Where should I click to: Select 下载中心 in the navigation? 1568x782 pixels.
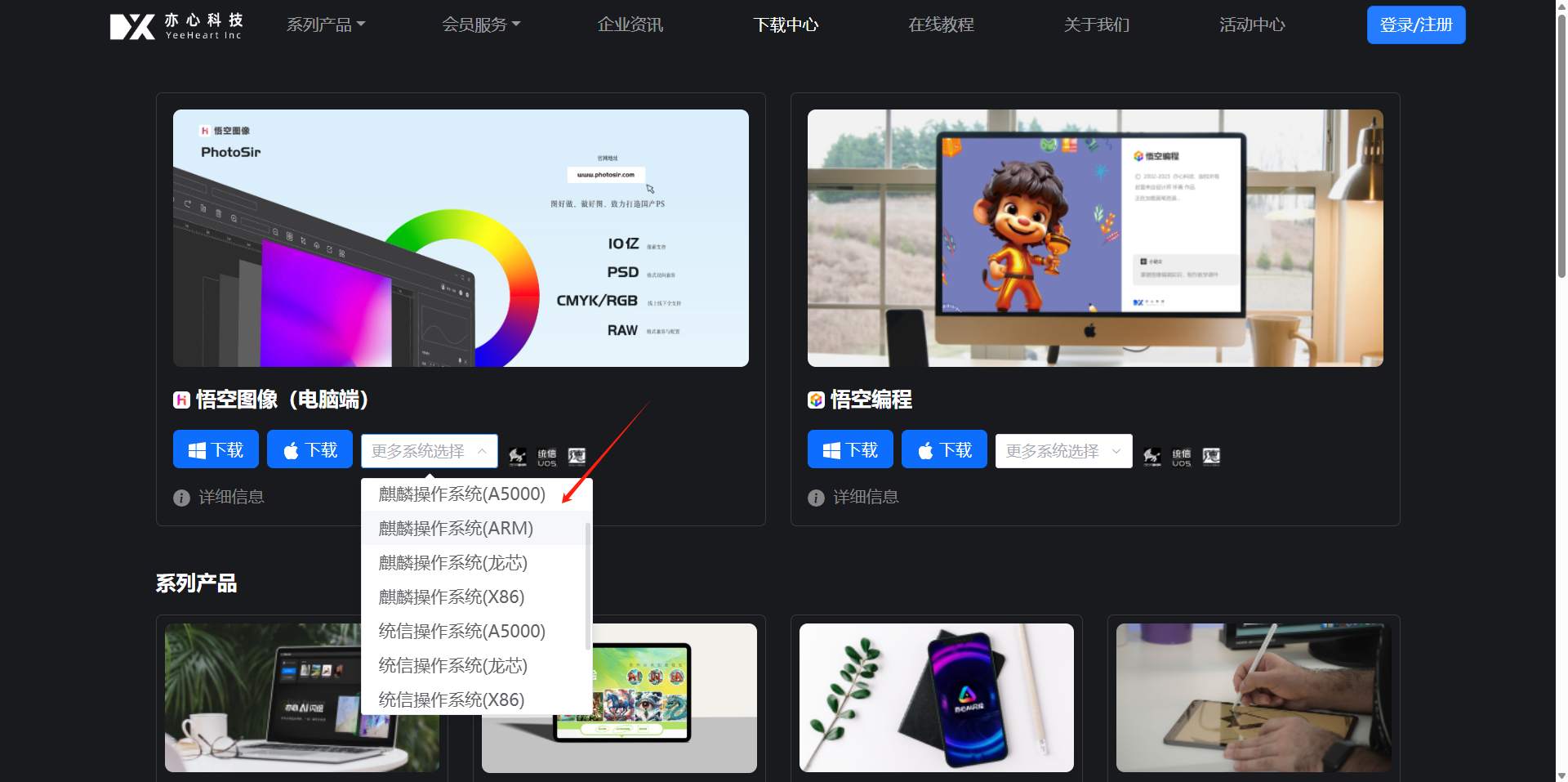tap(786, 25)
